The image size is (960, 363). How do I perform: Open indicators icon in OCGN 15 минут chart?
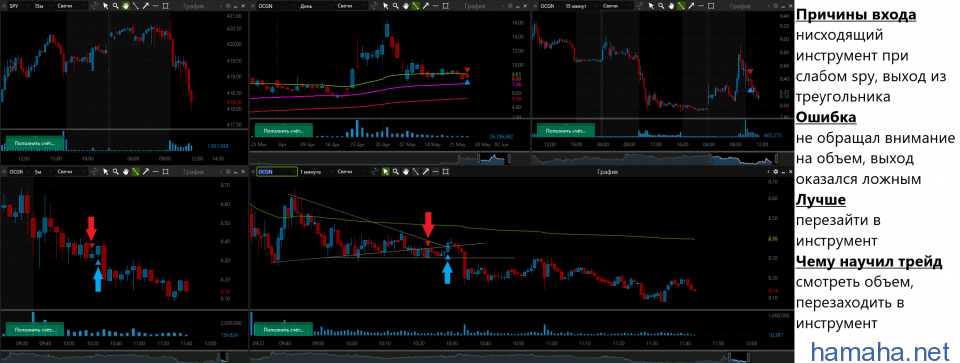pyautogui.click(x=640, y=6)
